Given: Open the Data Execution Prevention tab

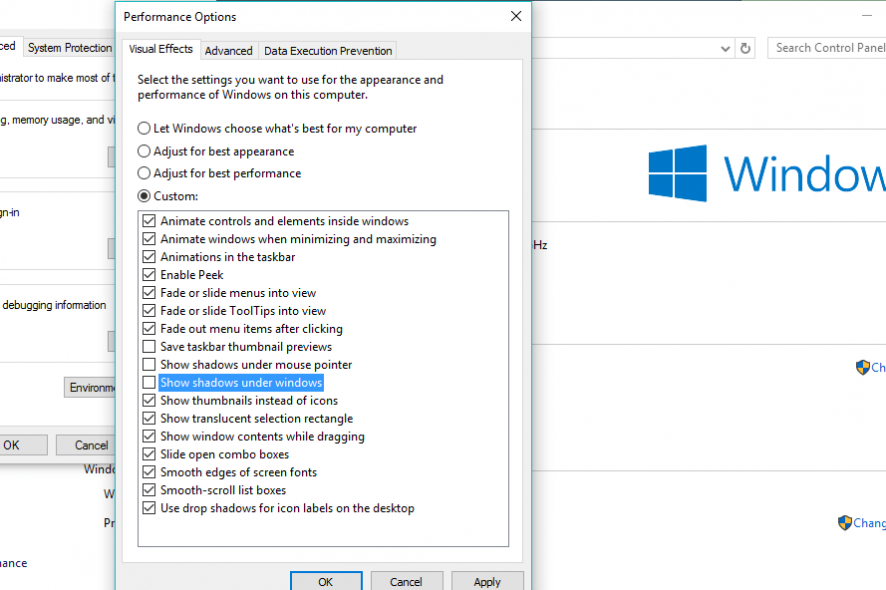Looking at the screenshot, I should pos(328,50).
